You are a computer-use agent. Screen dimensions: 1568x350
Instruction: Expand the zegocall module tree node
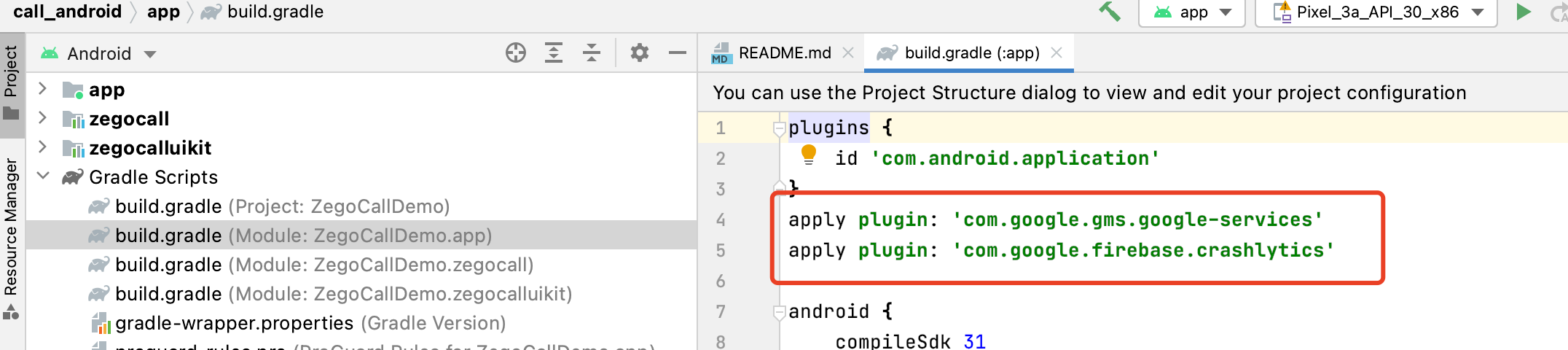42,118
